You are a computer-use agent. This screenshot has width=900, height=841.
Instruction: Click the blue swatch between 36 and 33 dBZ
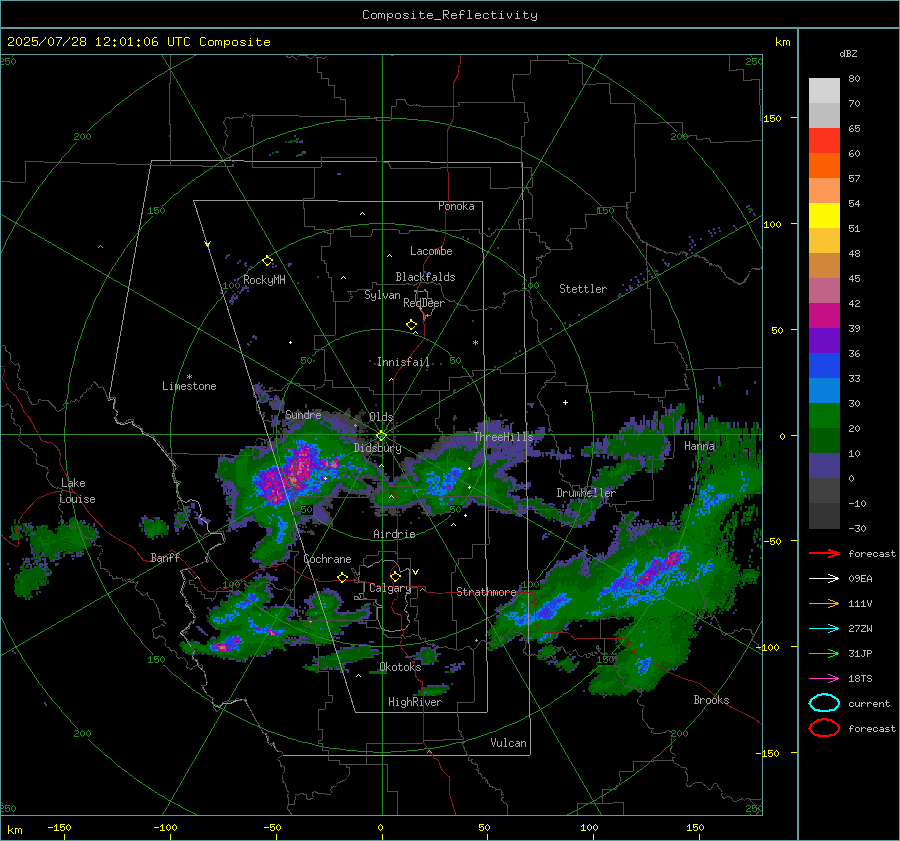824,366
